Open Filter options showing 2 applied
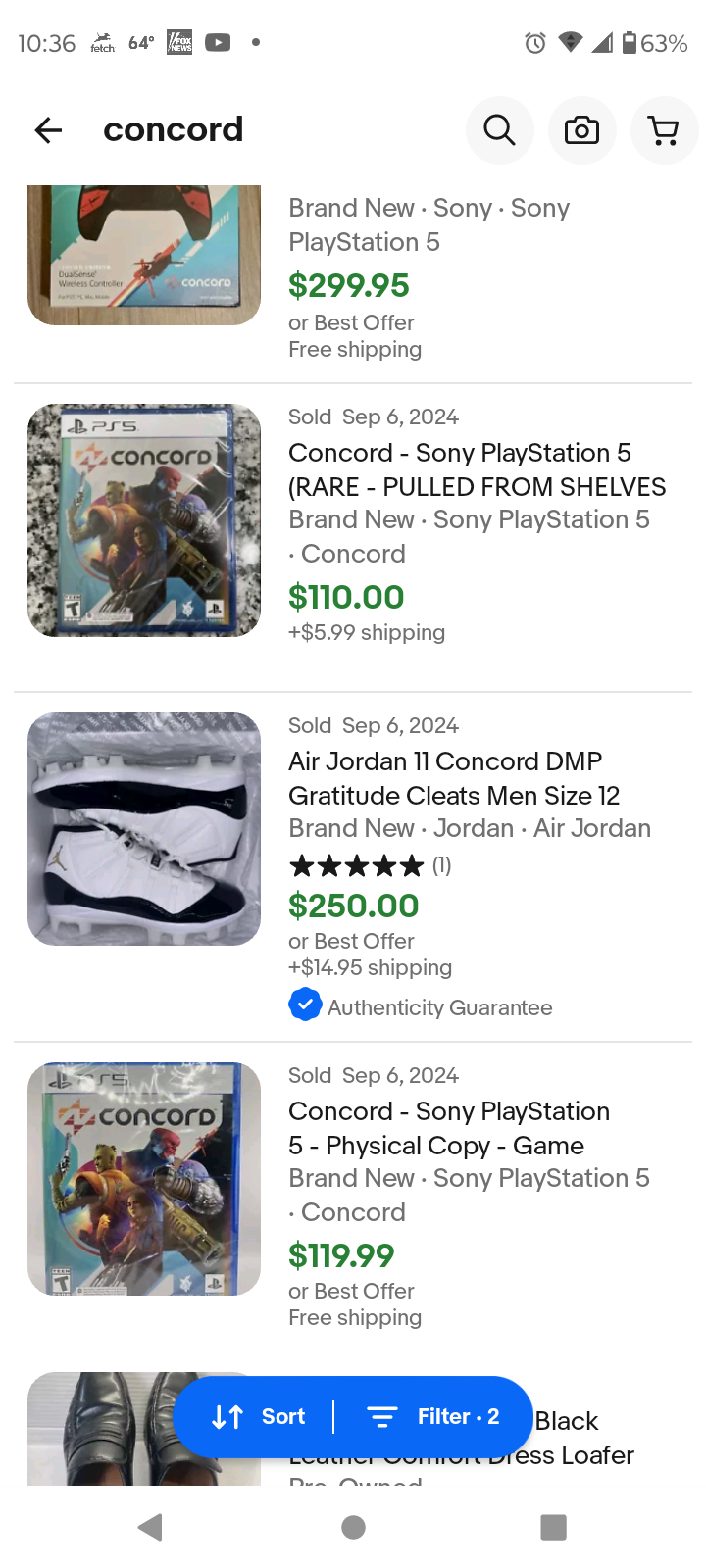 pyautogui.click(x=433, y=1417)
